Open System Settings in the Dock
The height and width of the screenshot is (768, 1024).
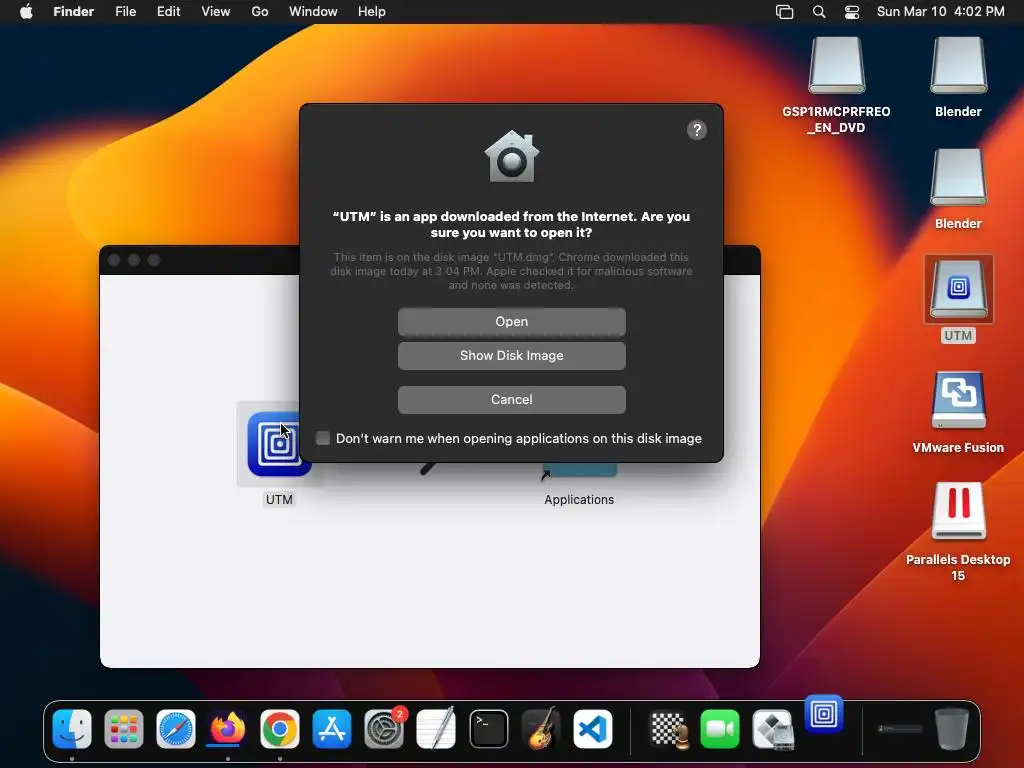383,729
